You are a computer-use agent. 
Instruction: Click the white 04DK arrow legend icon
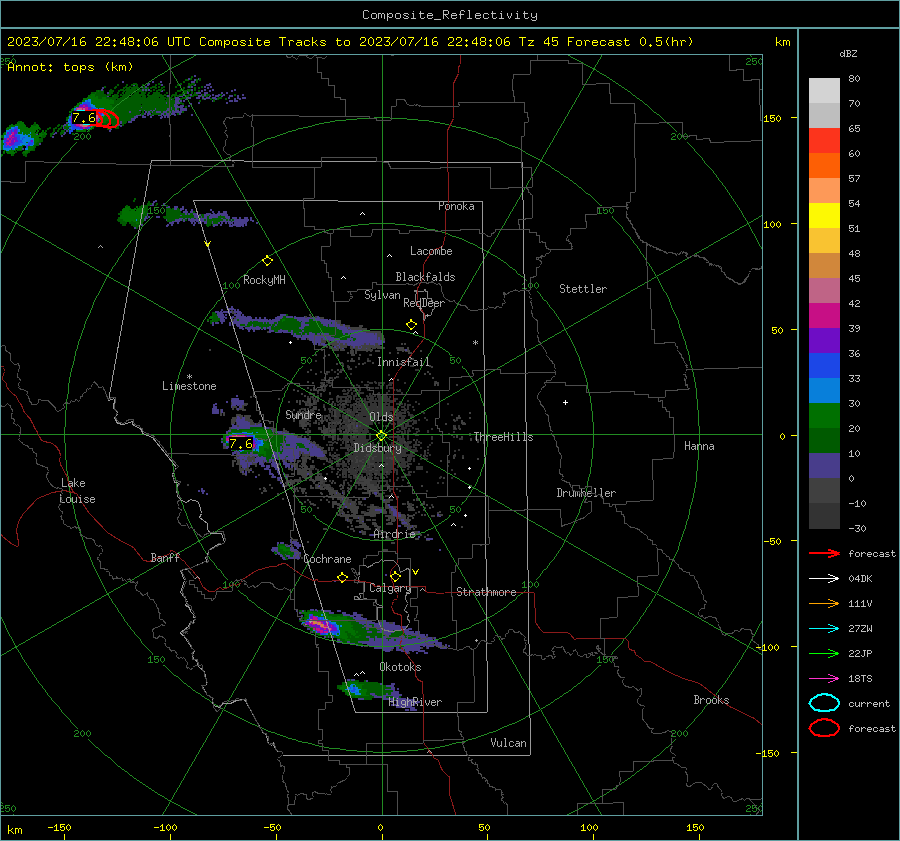[824, 578]
